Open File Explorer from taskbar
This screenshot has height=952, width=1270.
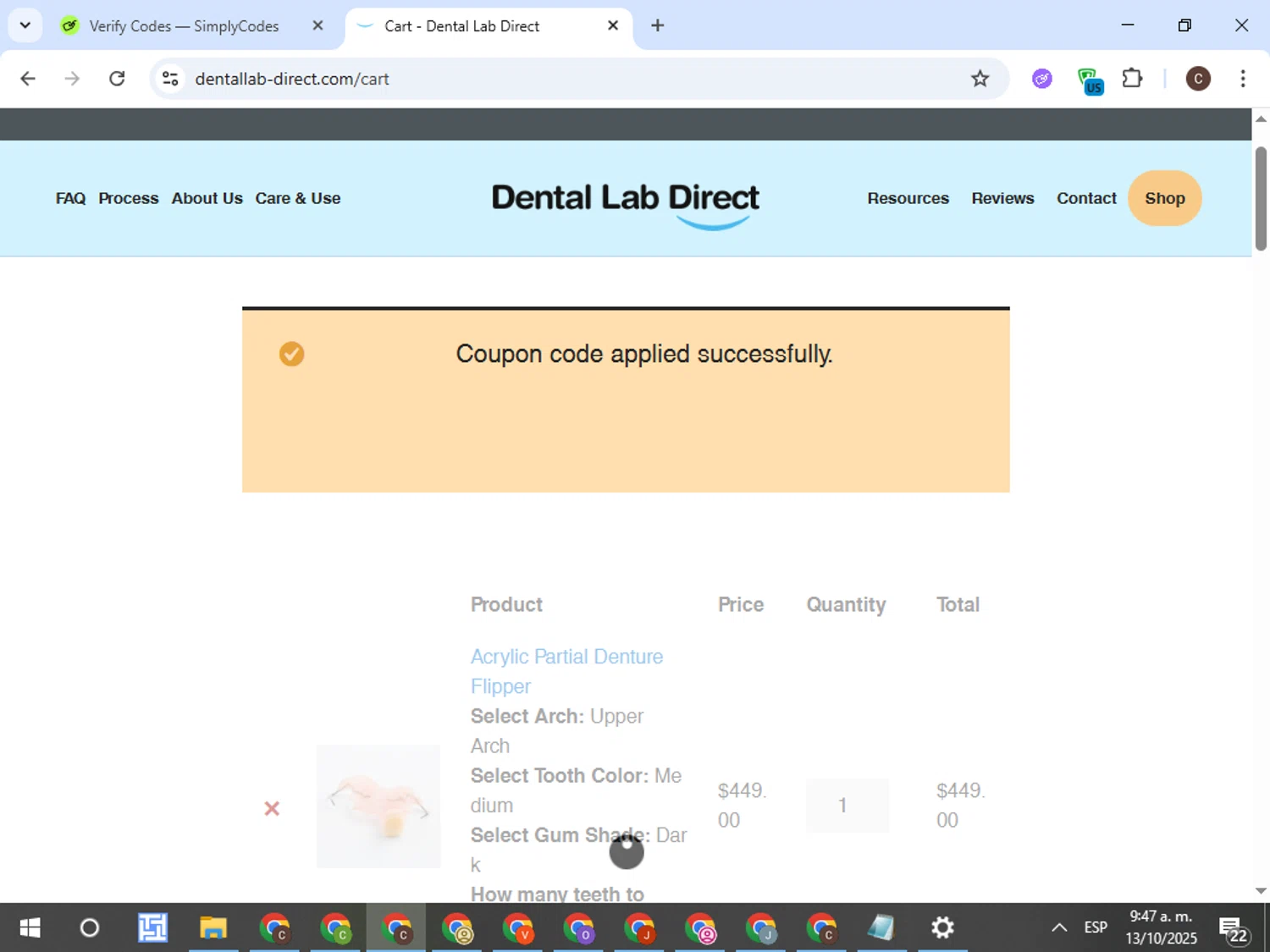pyautogui.click(x=213, y=927)
